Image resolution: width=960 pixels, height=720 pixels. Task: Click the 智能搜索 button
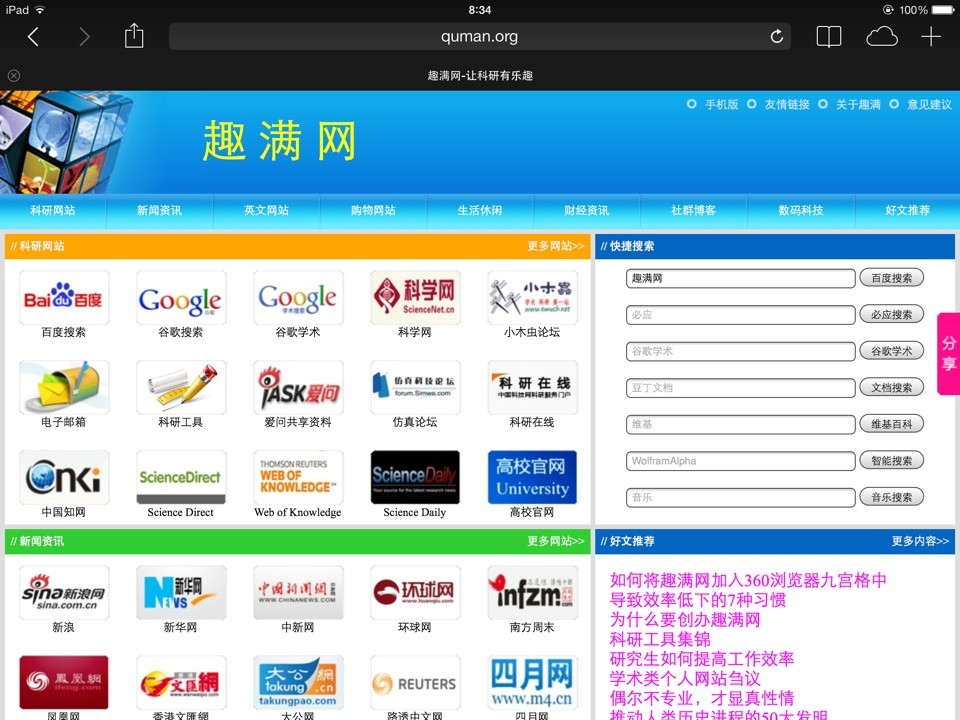click(891, 460)
